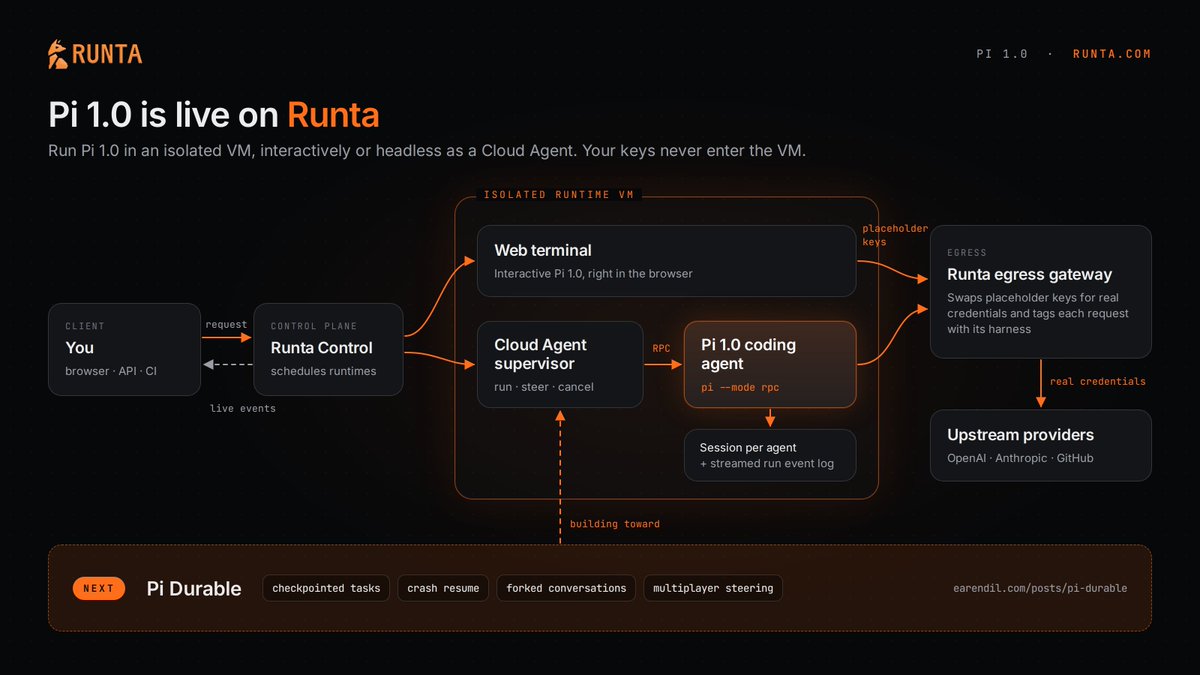Click 'pi --mode rpc' command text
The image size is (1200, 675).
click(x=740, y=386)
